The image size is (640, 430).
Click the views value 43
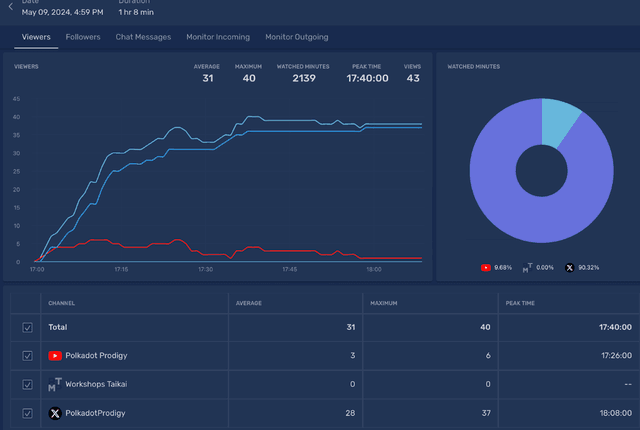pyautogui.click(x=413, y=78)
